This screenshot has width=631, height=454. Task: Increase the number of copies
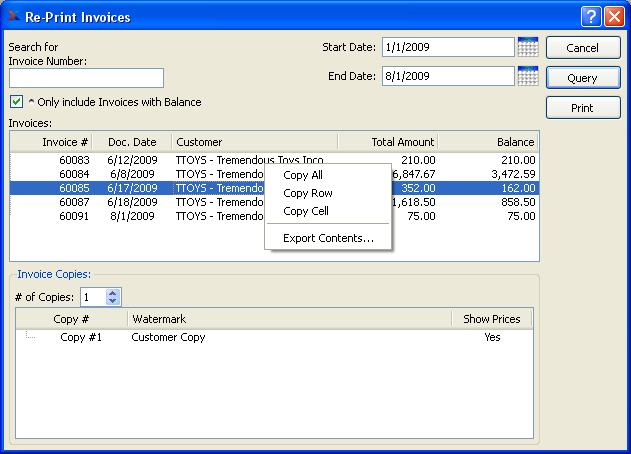113,293
